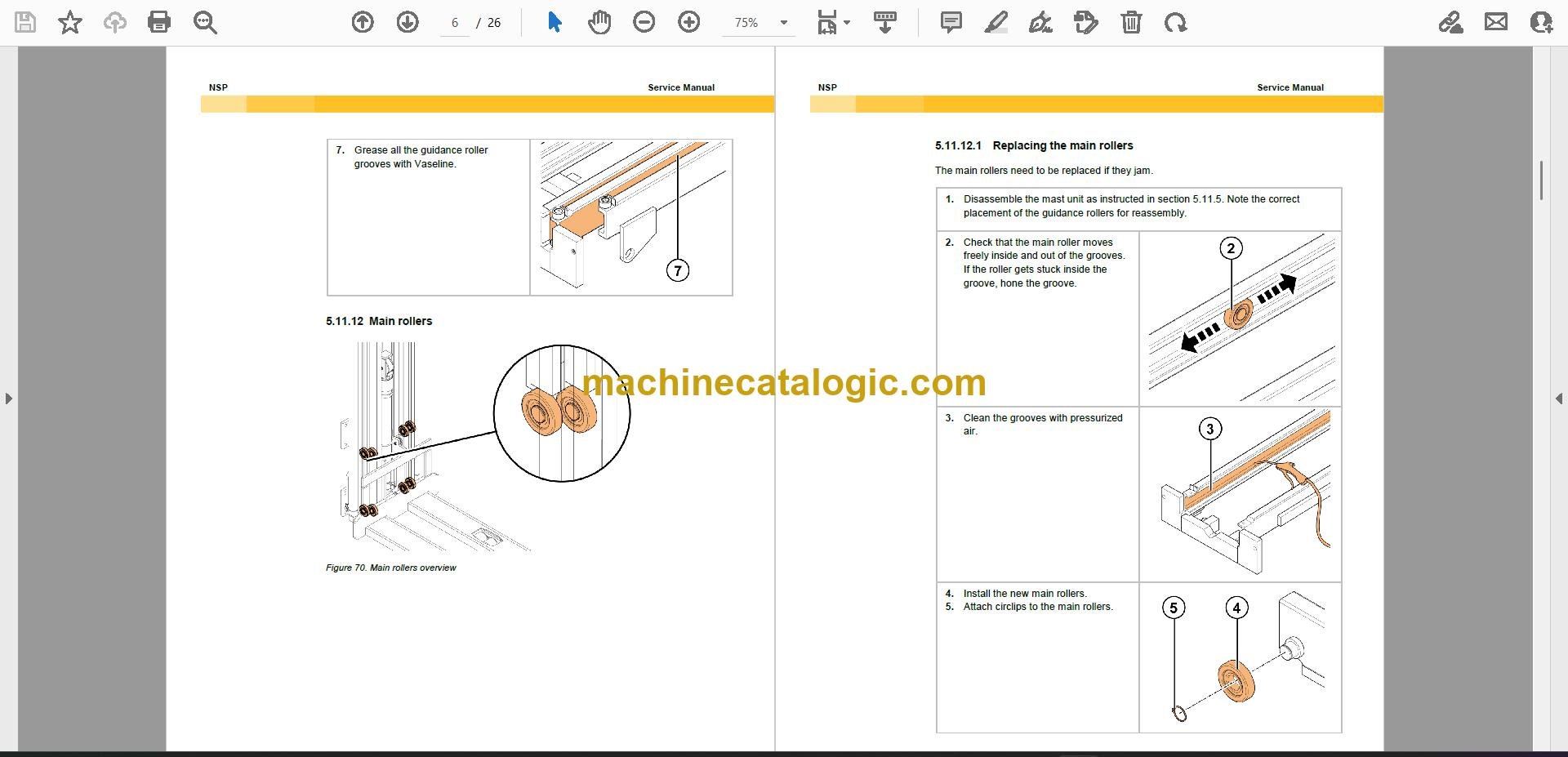
Task: Click the total pages count 26
Action: pos(494,23)
